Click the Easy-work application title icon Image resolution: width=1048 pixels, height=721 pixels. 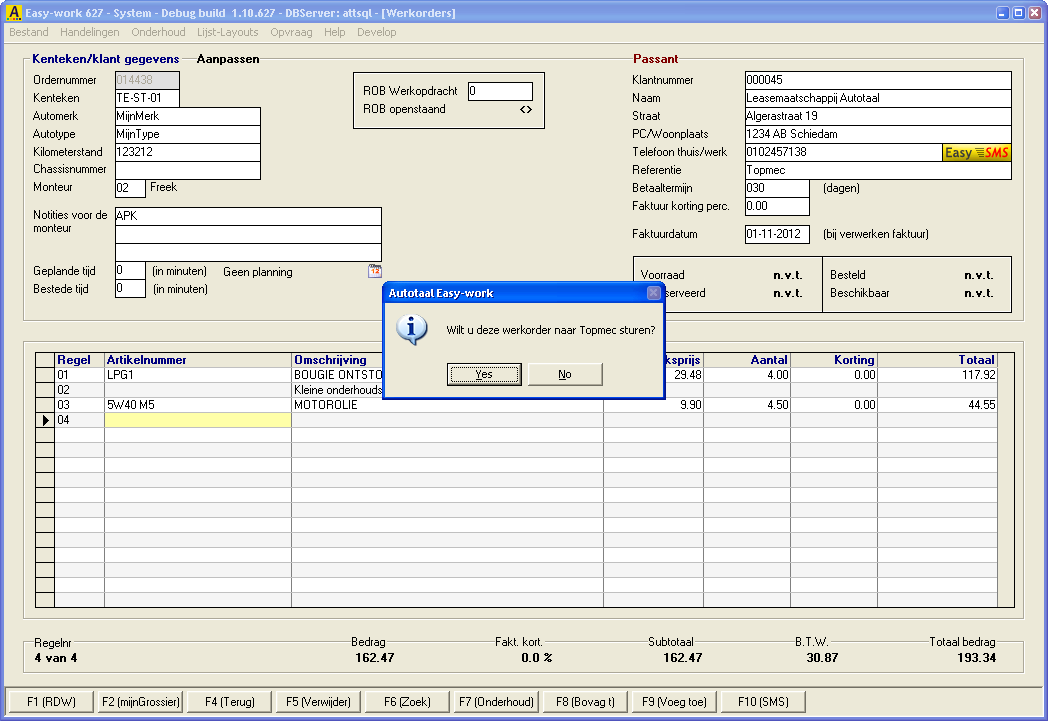click(x=13, y=13)
